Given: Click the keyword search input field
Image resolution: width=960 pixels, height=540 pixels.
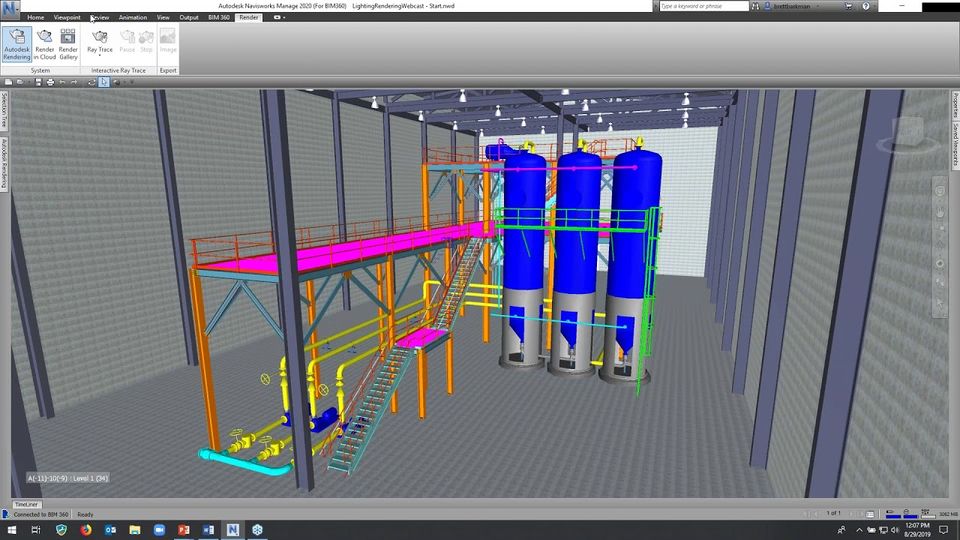Looking at the screenshot, I should pos(703,6).
